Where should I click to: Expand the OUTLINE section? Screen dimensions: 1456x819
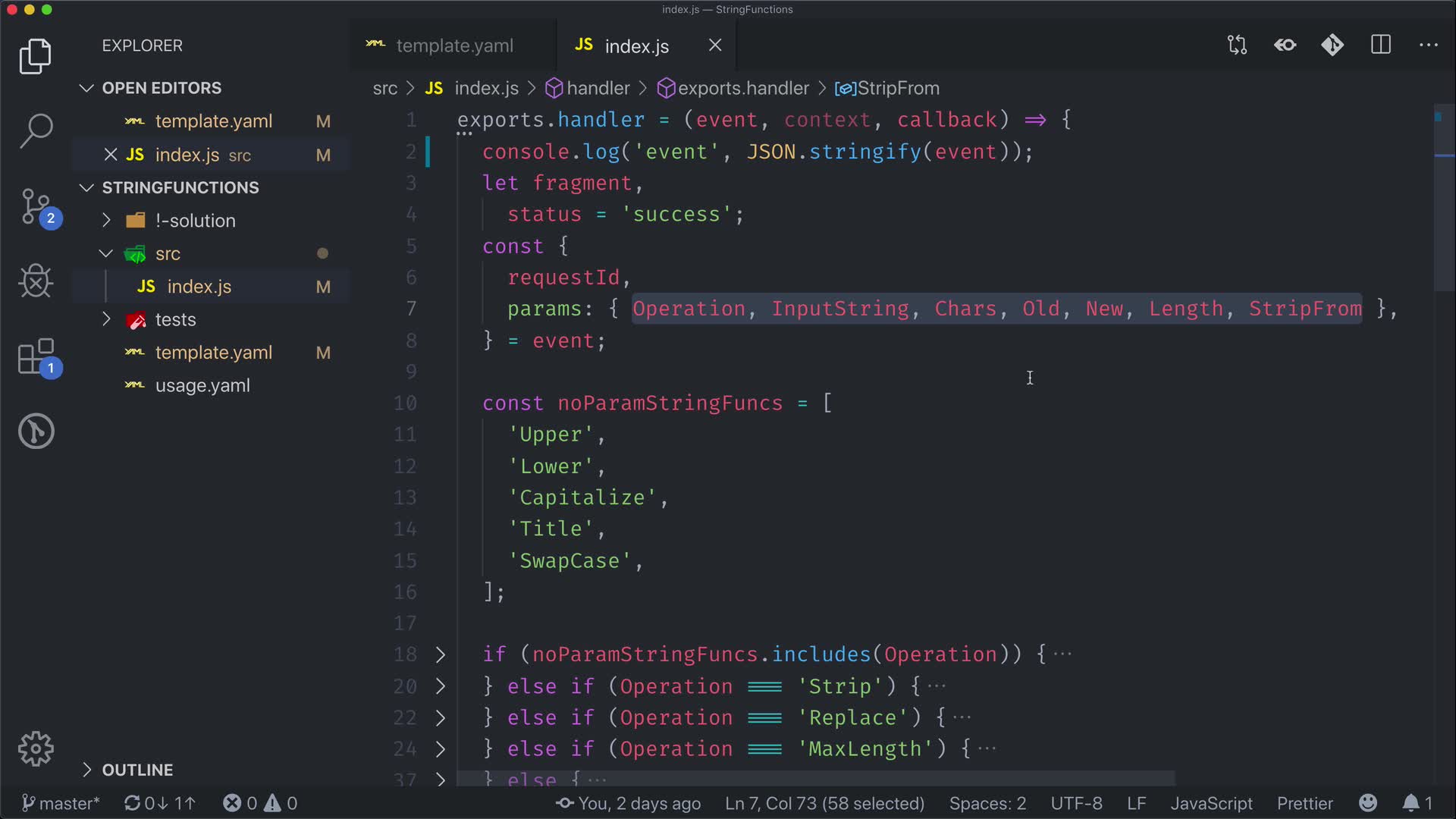tap(137, 770)
